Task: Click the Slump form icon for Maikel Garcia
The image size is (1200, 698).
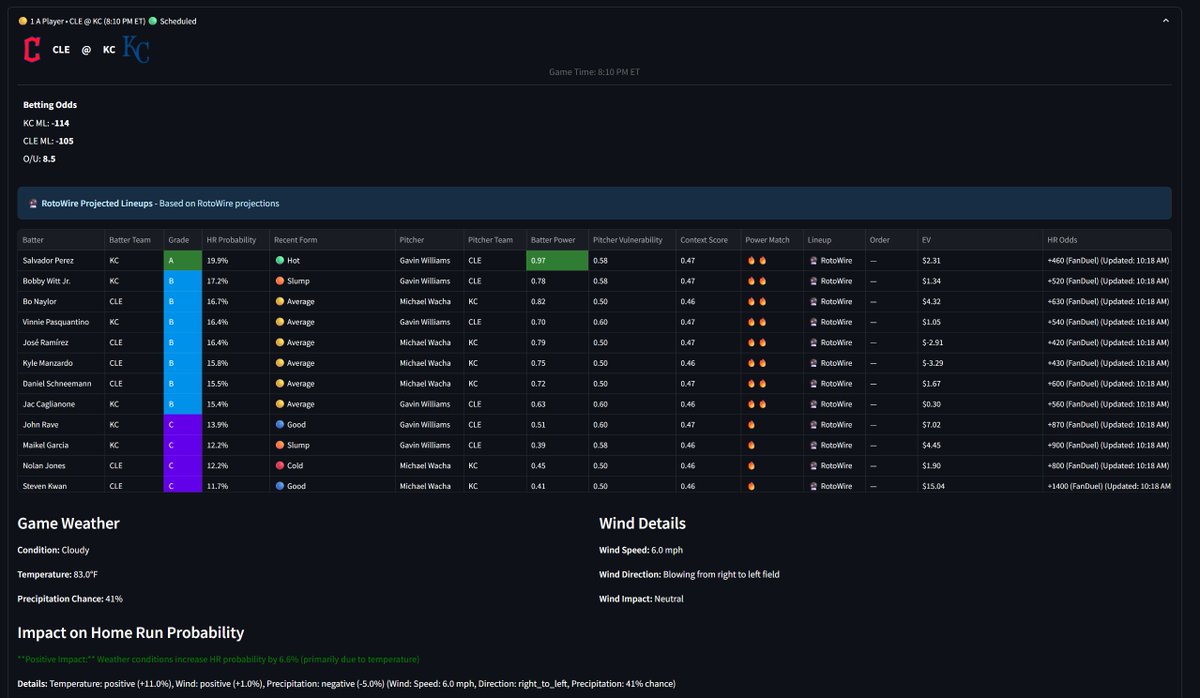Action: 281,445
